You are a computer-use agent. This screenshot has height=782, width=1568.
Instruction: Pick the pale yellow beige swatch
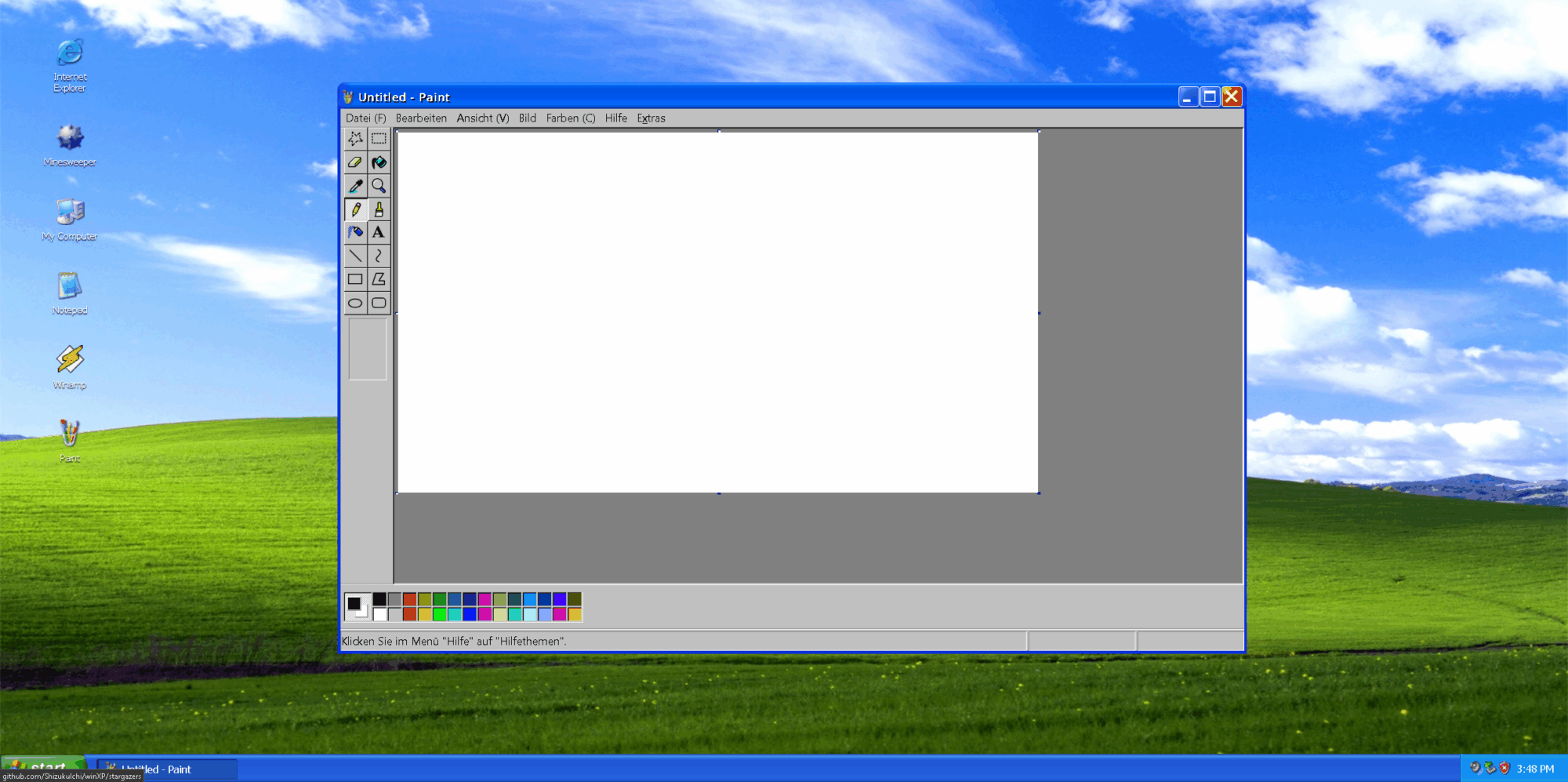click(499, 614)
